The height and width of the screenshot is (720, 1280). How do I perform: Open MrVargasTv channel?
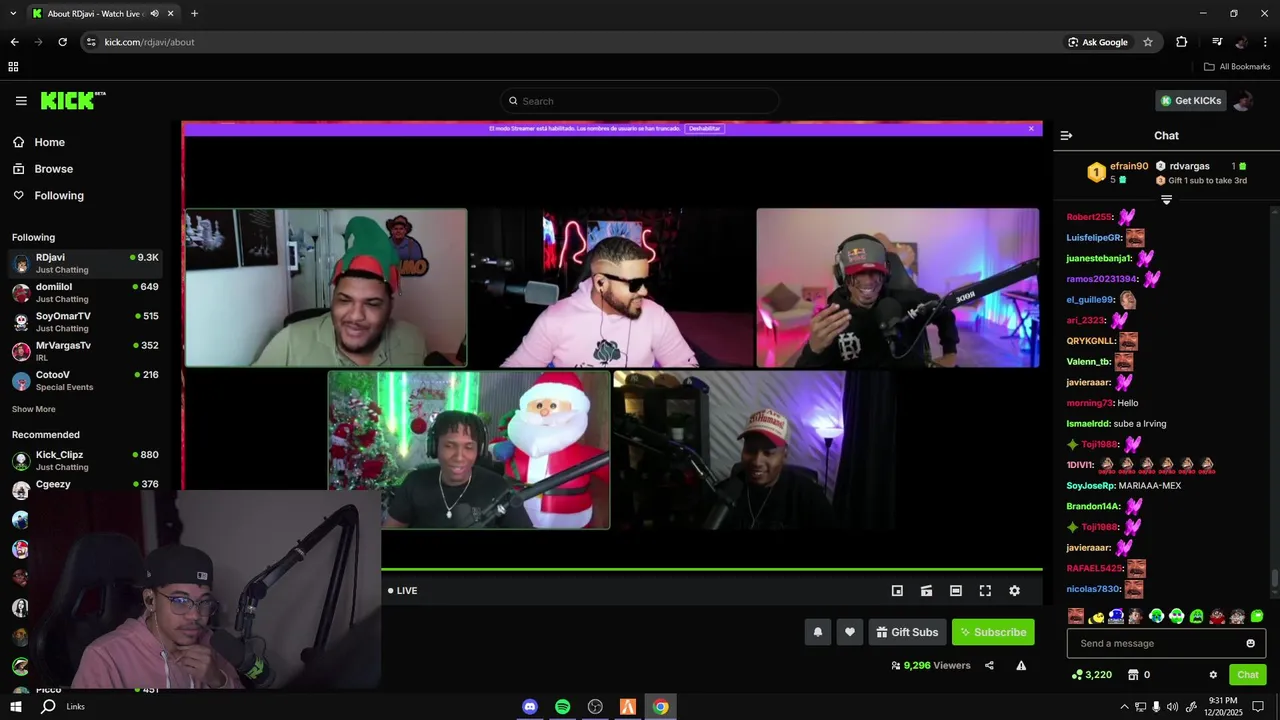point(85,351)
